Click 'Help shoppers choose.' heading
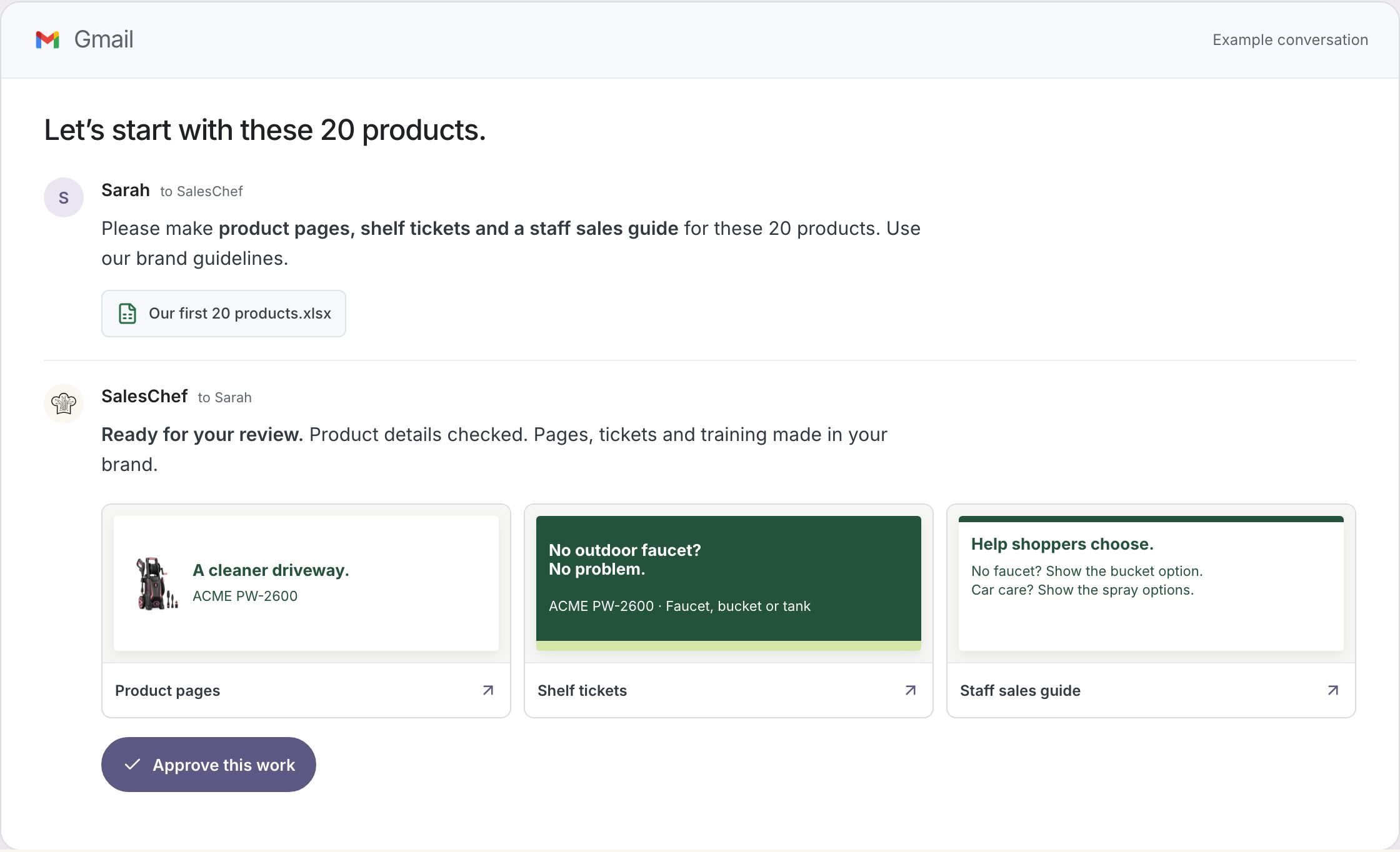 1062,544
